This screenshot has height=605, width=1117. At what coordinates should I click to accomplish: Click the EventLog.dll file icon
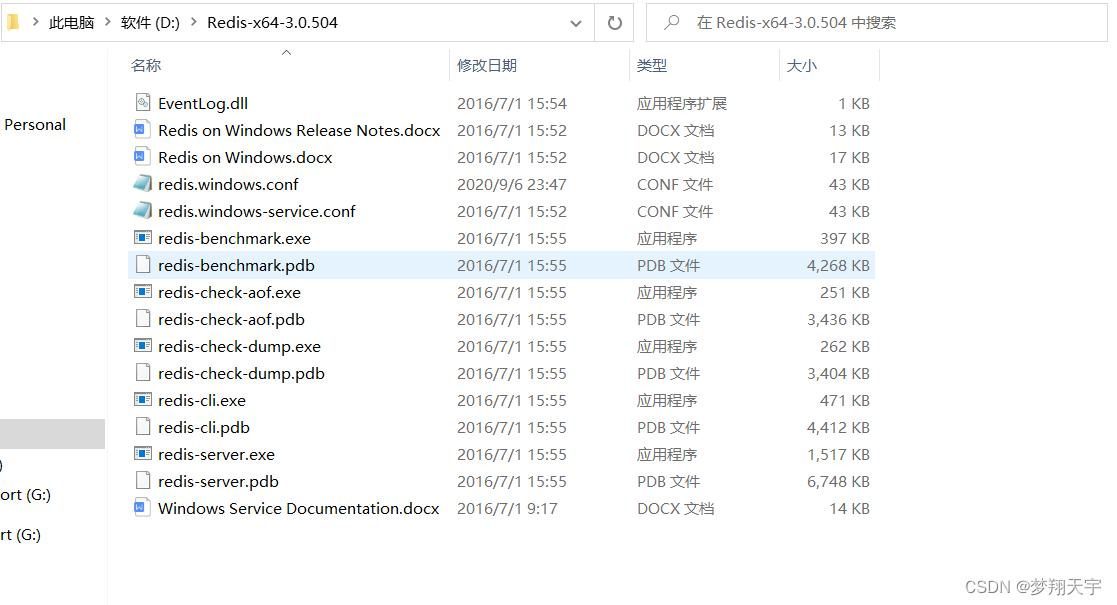[x=143, y=103]
